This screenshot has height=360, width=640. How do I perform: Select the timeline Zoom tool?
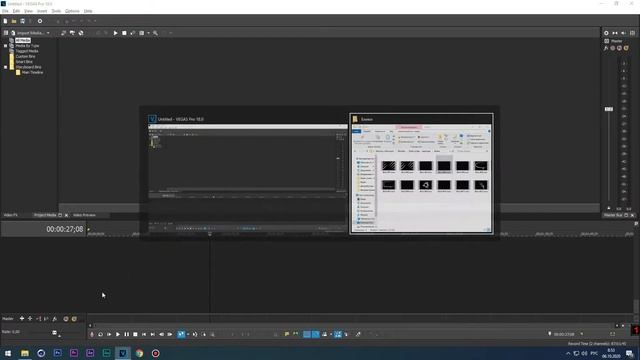tap(212, 334)
